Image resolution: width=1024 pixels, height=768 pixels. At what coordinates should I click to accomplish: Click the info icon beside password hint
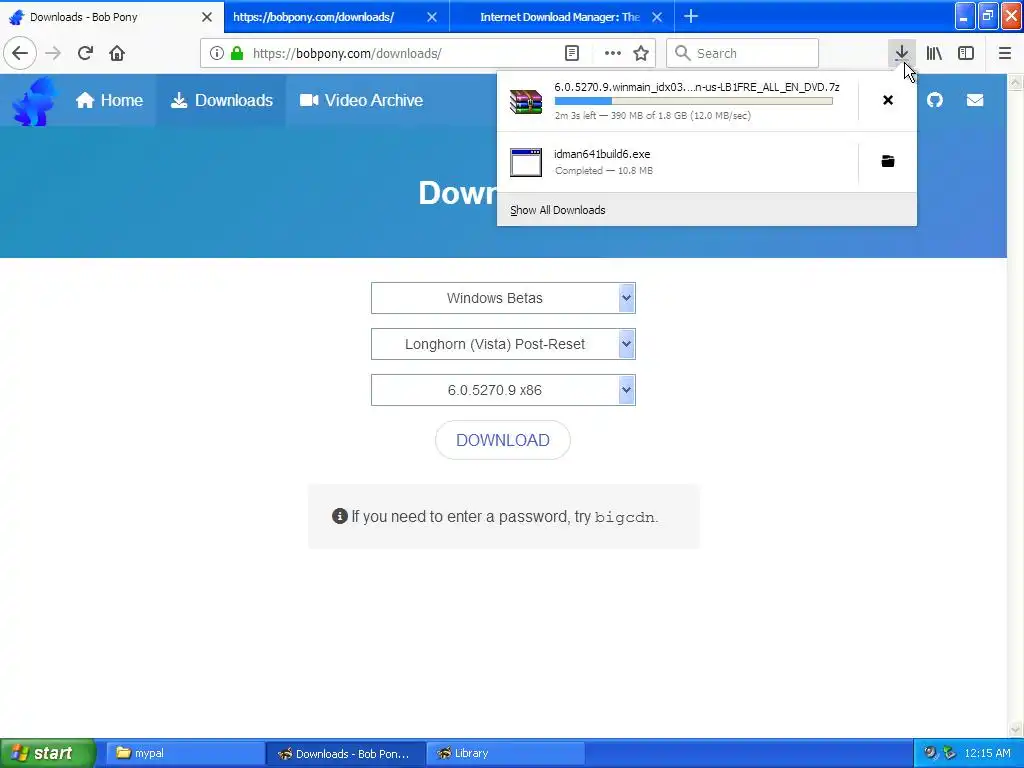point(340,516)
